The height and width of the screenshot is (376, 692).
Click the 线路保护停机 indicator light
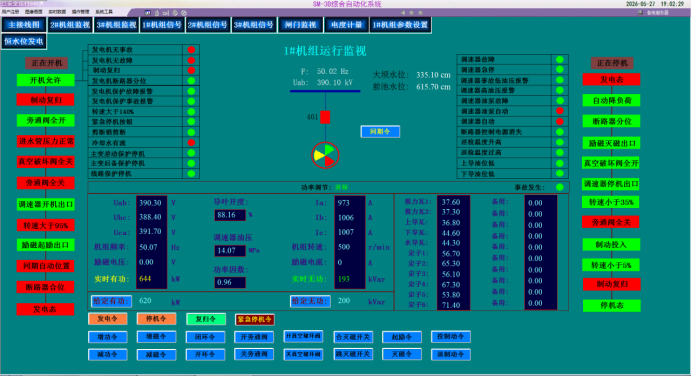pos(191,173)
